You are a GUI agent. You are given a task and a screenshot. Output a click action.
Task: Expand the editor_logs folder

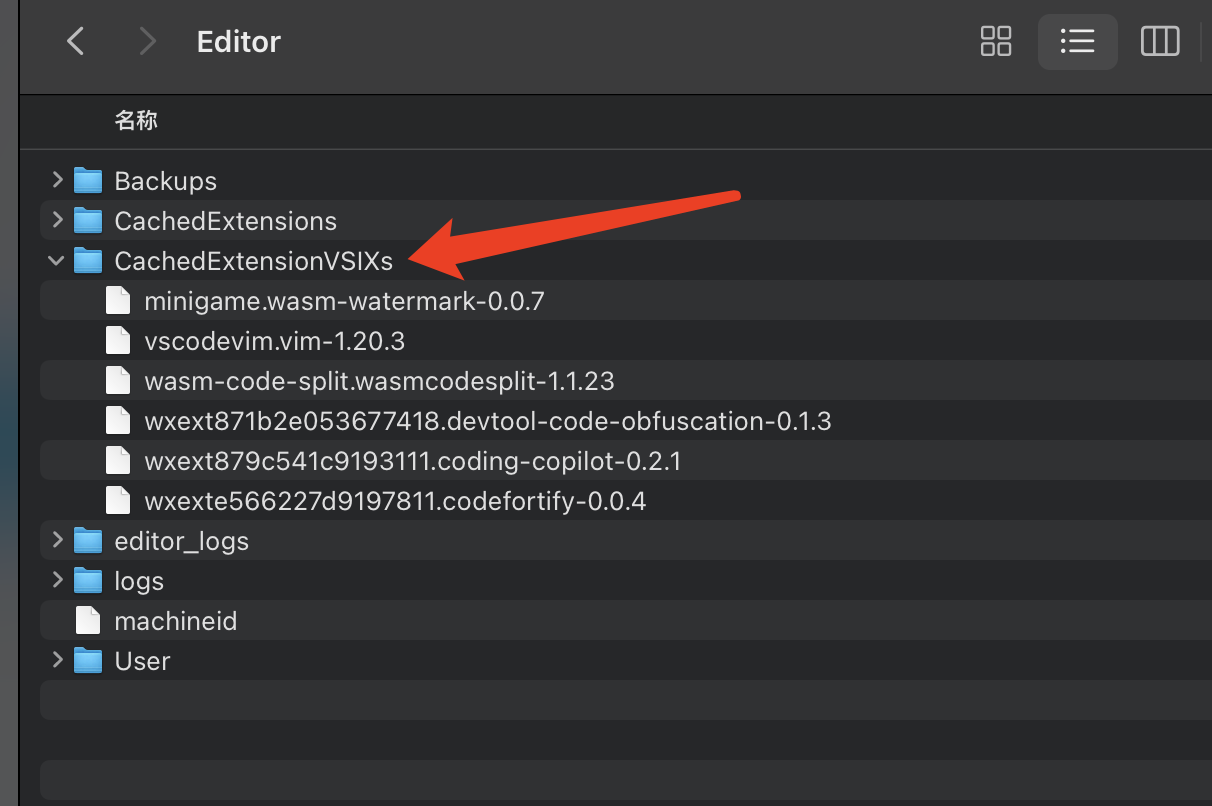tap(57, 540)
